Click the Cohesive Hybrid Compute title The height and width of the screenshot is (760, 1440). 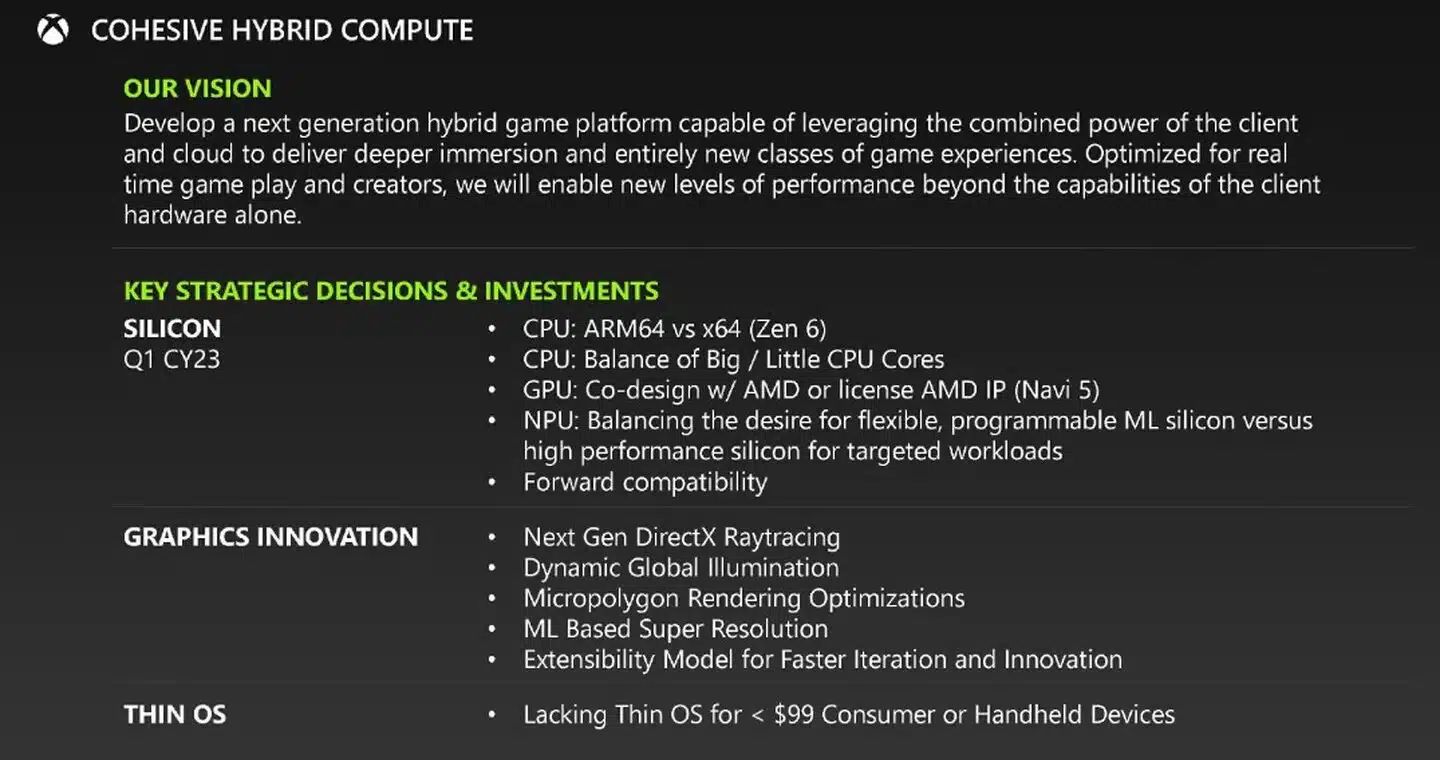coord(282,31)
